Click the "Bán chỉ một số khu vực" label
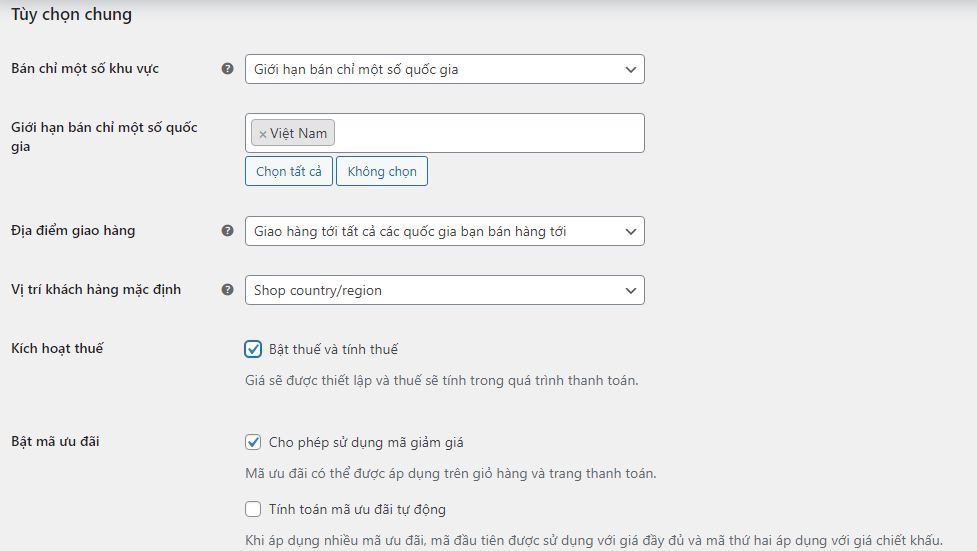The width and height of the screenshot is (977, 551). [85, 69]
